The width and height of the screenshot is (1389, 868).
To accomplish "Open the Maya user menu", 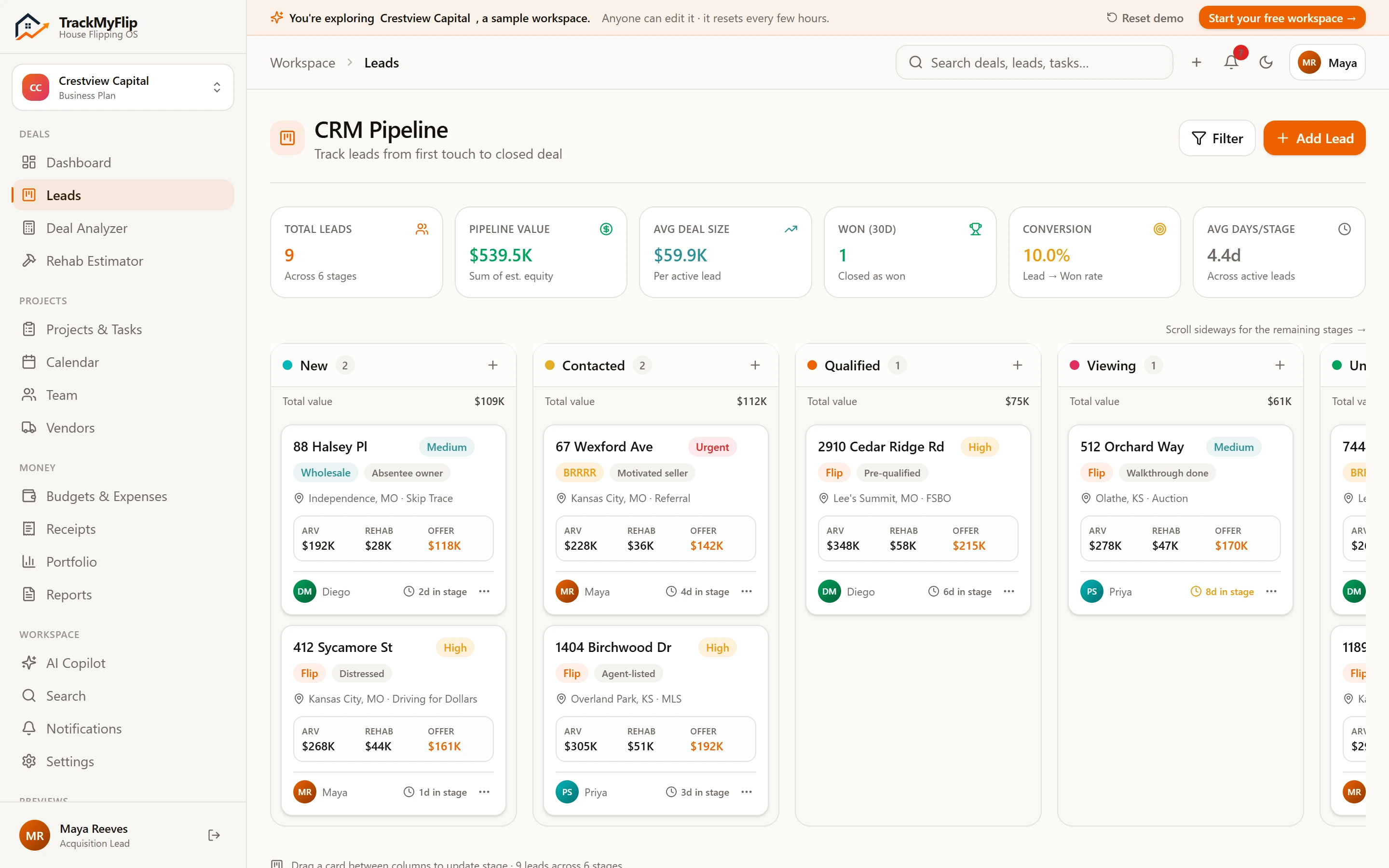I will (x=1327, y=62).
